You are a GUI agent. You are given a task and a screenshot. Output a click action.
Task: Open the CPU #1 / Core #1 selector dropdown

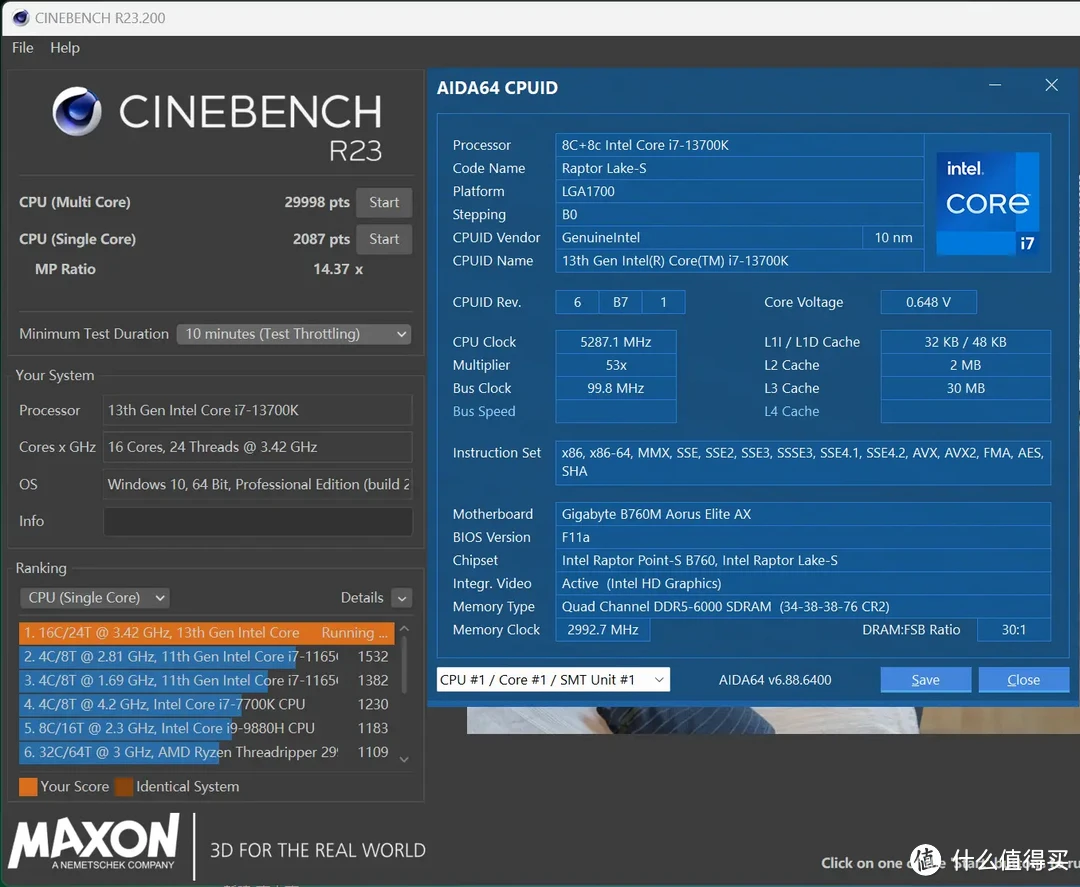pos(553,680)
